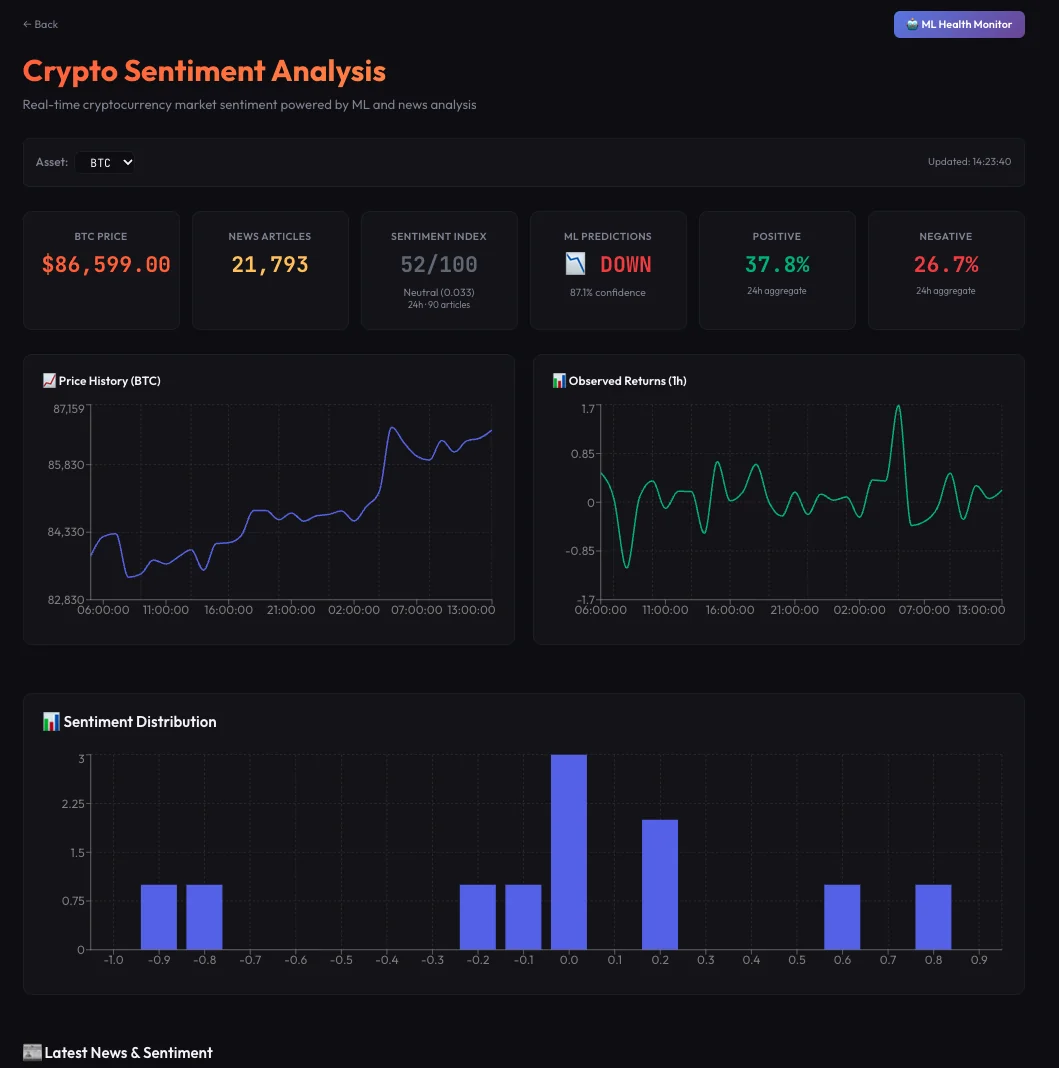Click the sentiment index value 52/100

click(439, 264)
